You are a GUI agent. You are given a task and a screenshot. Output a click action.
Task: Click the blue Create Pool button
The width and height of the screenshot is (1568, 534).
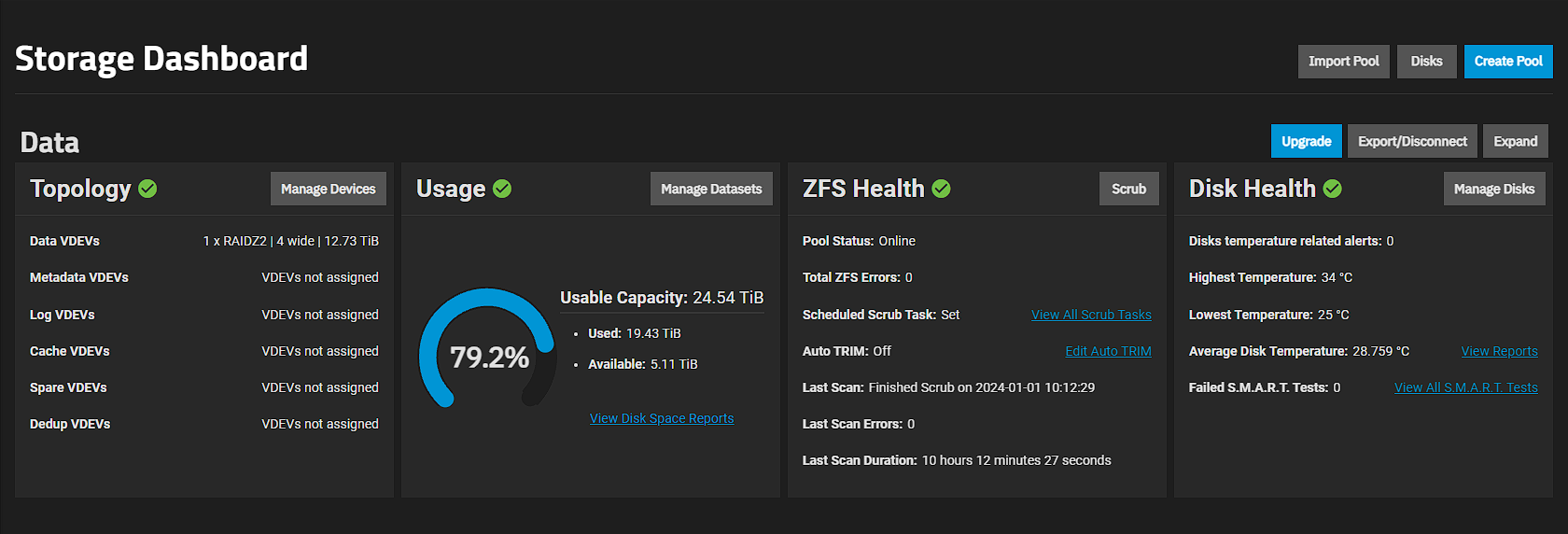[1508, 62]
